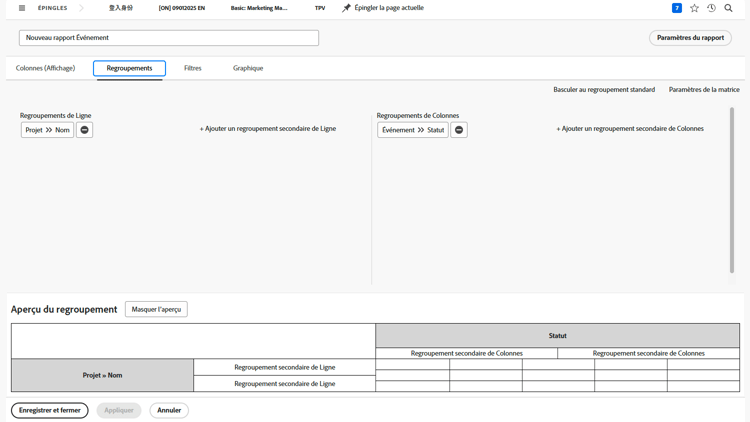Switch to the Filtres tab
The height and width of the screenshot is (422, 750).
click(x=193, y=68)
